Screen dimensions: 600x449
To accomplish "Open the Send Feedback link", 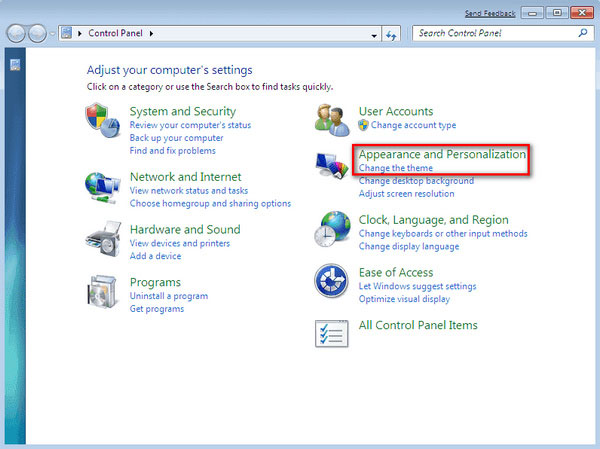I will [x=490, y=13].
